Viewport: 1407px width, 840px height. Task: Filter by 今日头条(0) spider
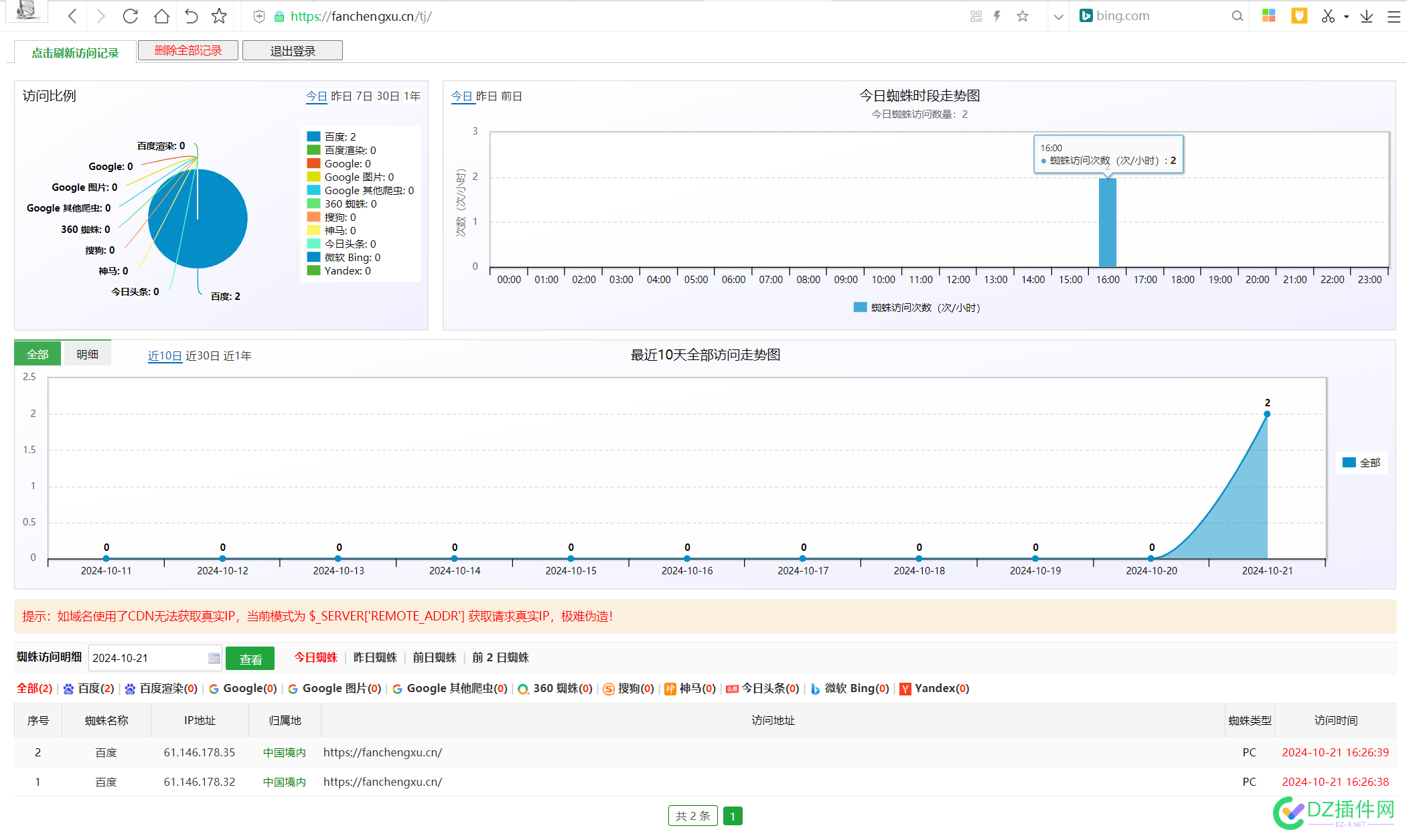coord(763,688)
